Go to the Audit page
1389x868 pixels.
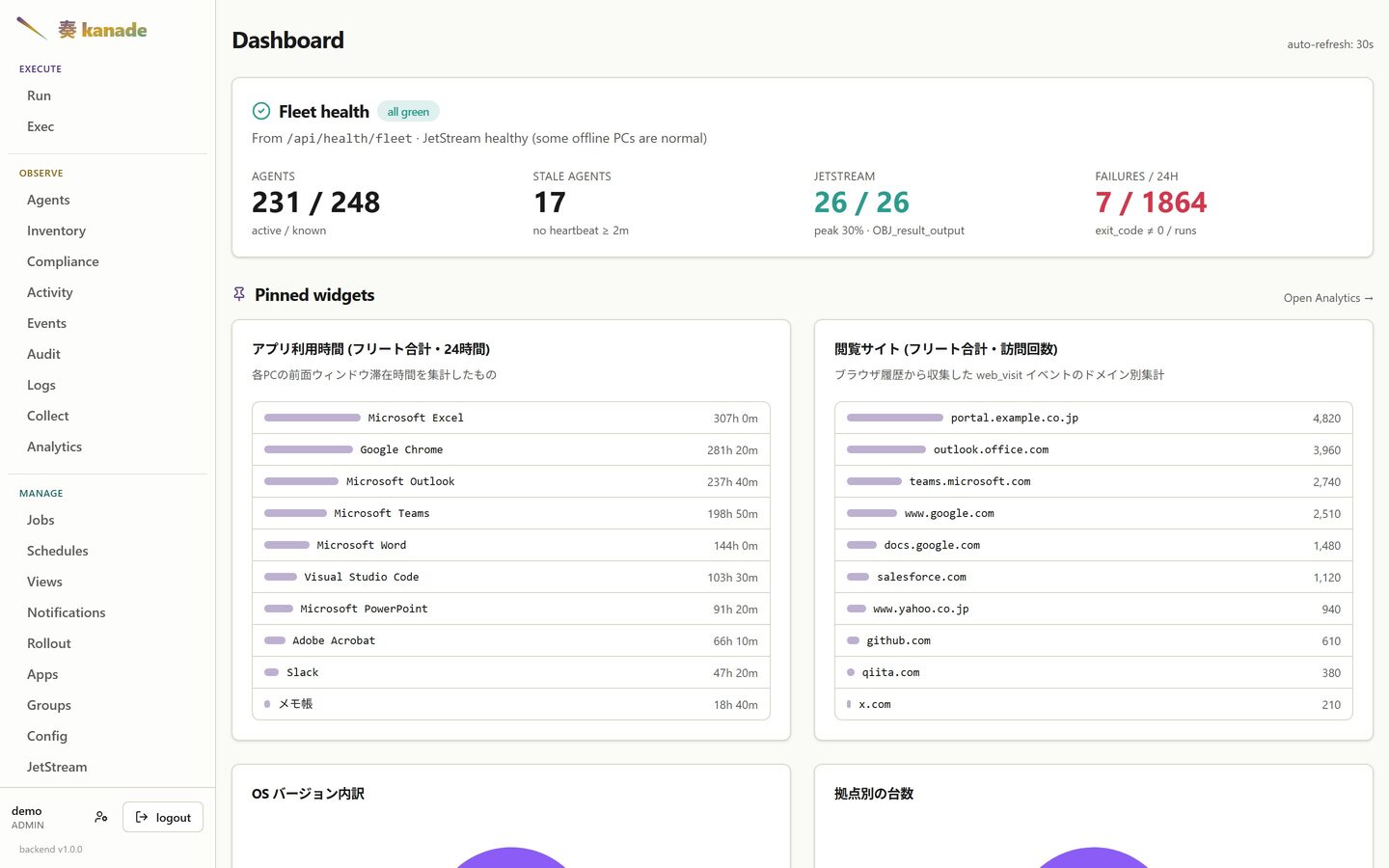[107, 354]
